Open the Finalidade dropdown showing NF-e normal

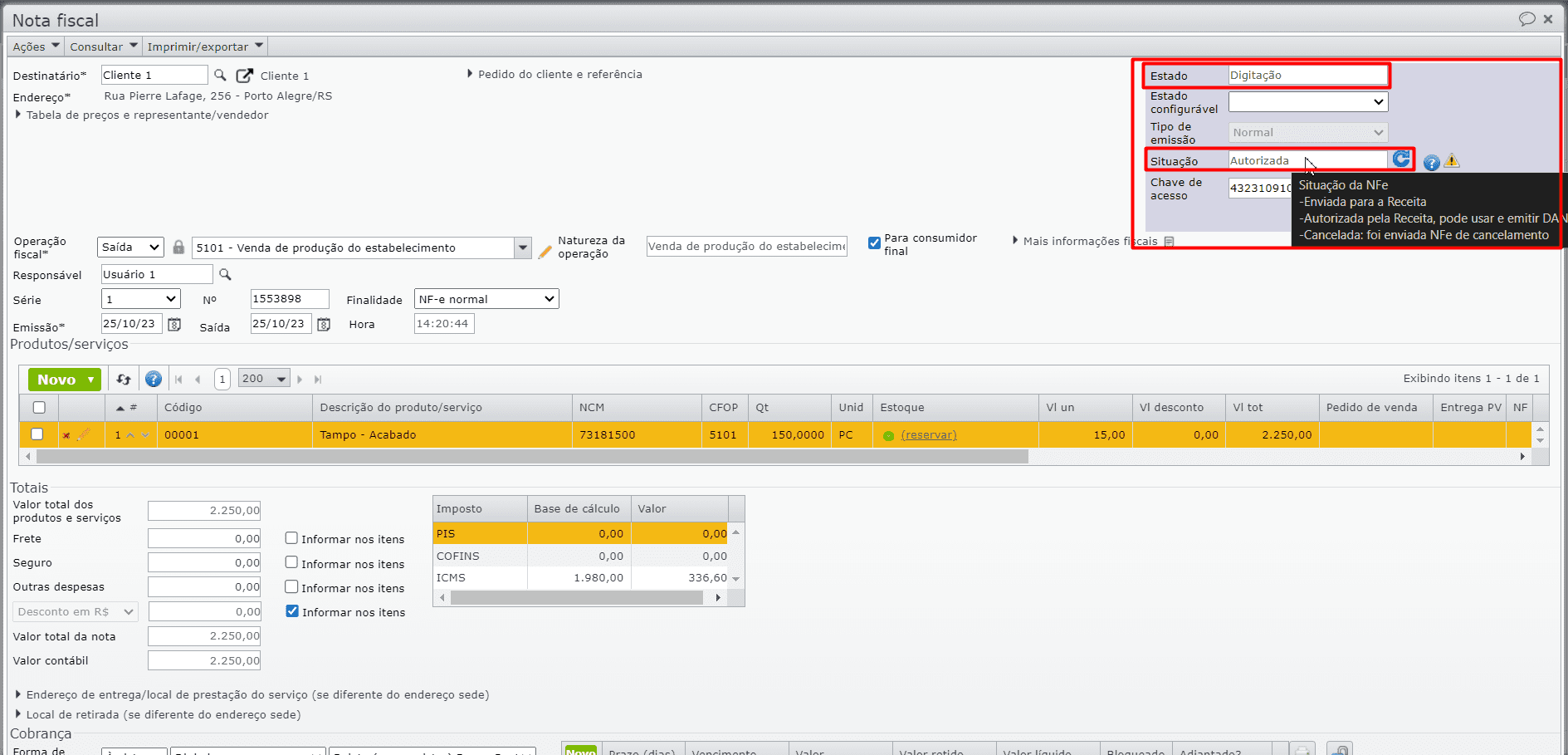coord(486,299)
